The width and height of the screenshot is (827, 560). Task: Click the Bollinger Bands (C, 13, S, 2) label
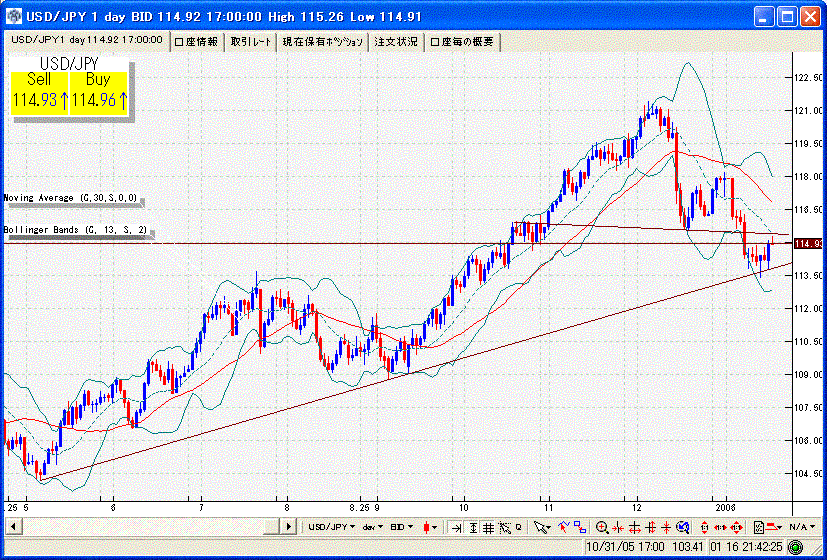[x=76, y=230]
